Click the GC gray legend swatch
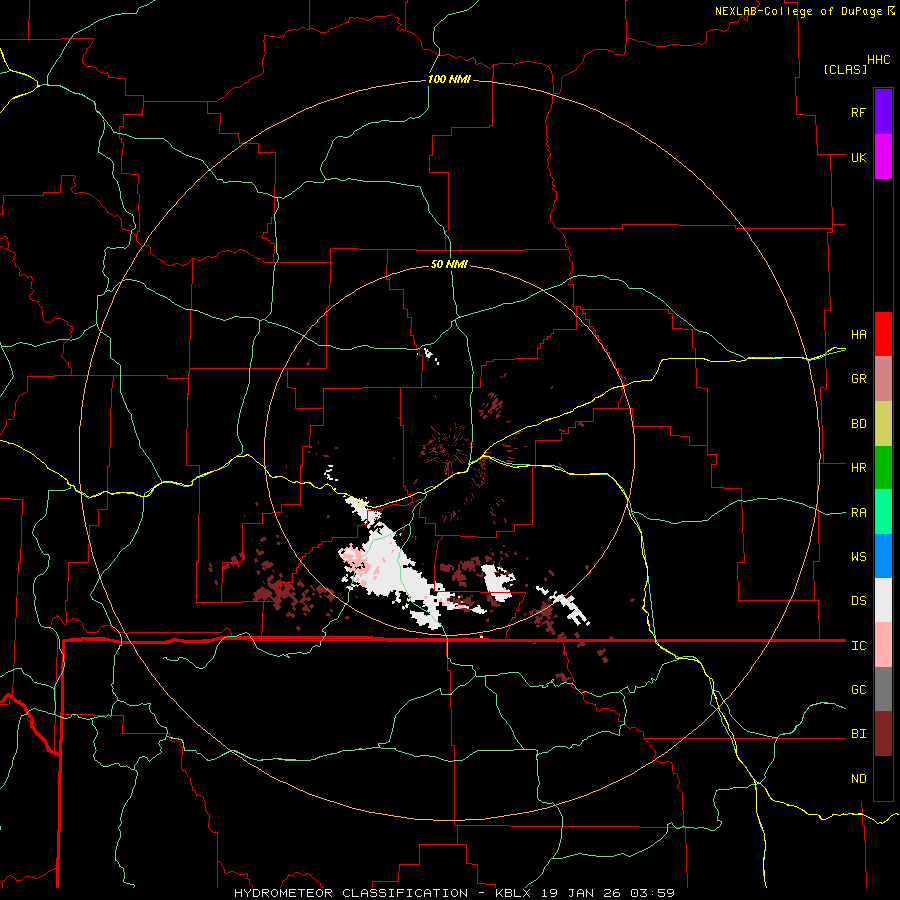The height and width of the screenshot is (900, 900). pos(883,689)
